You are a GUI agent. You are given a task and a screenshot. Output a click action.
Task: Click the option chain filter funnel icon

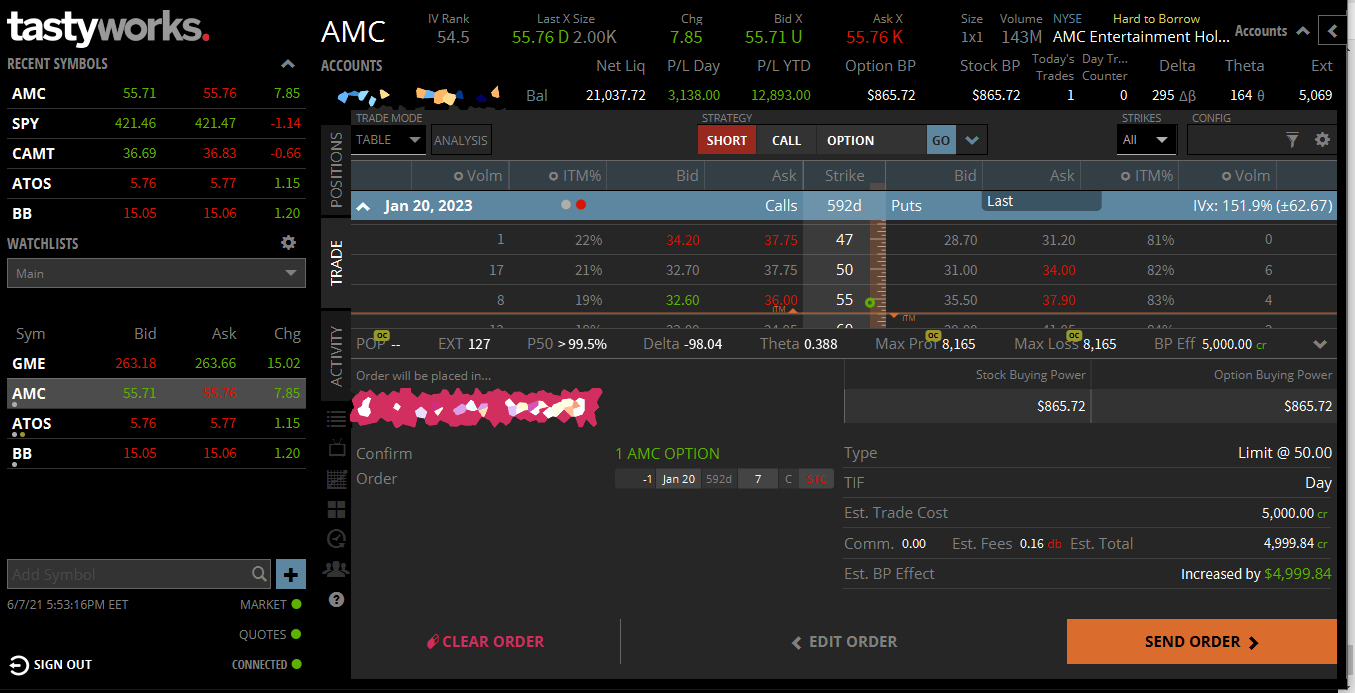(x=1292, y=140)
